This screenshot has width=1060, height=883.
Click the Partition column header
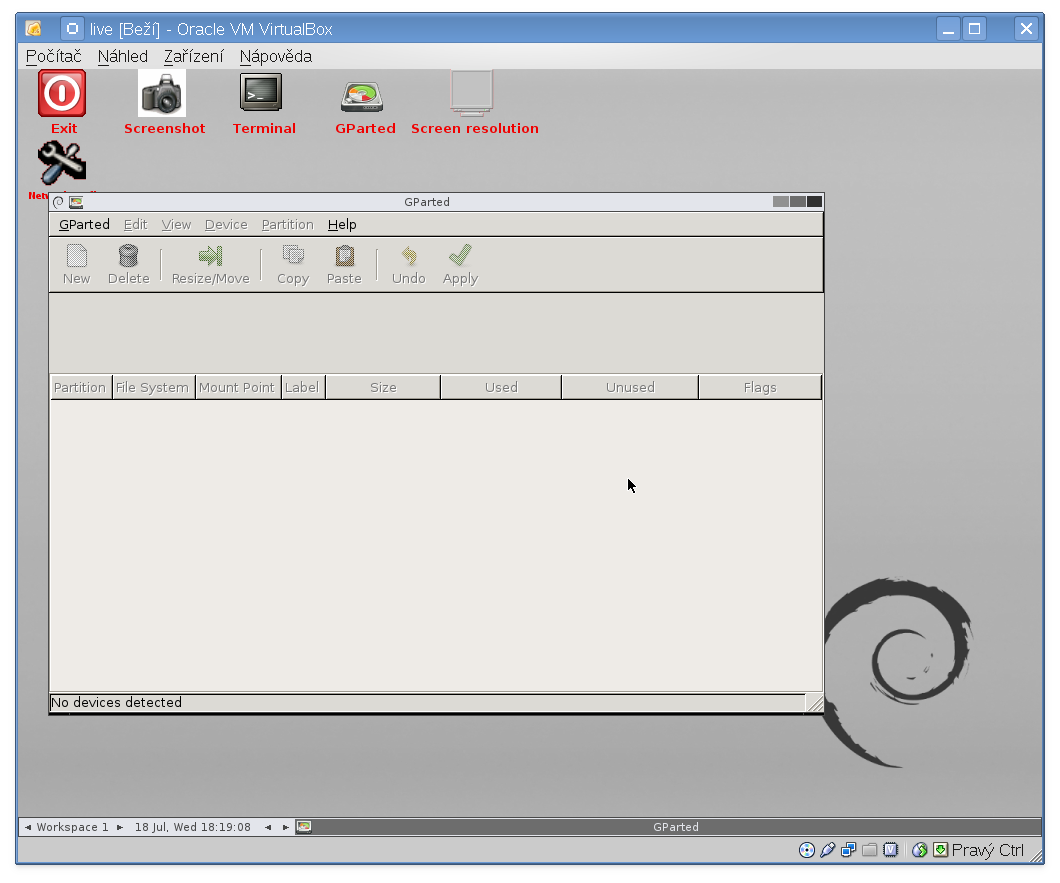[x=81, y=387]
